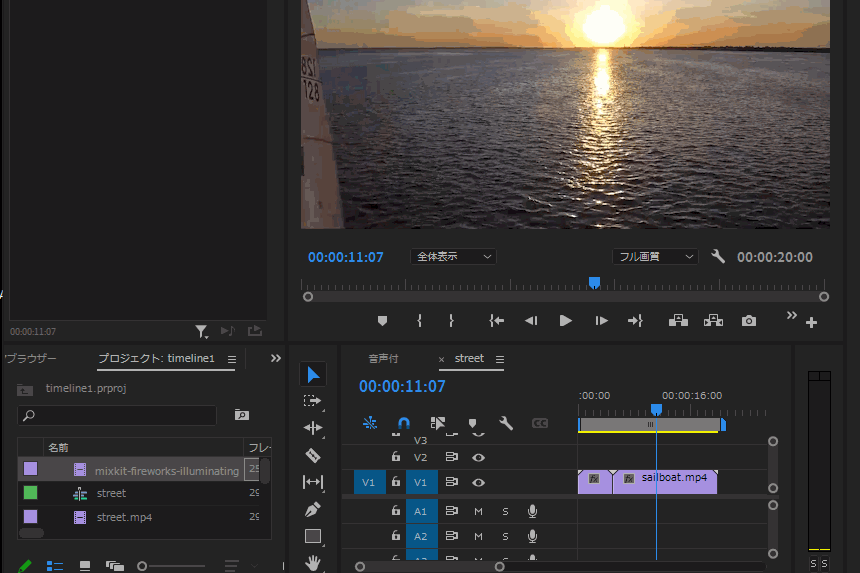Click Mark Out bracket button
Screen dimensions: 860x573
(x=451, y=321)
